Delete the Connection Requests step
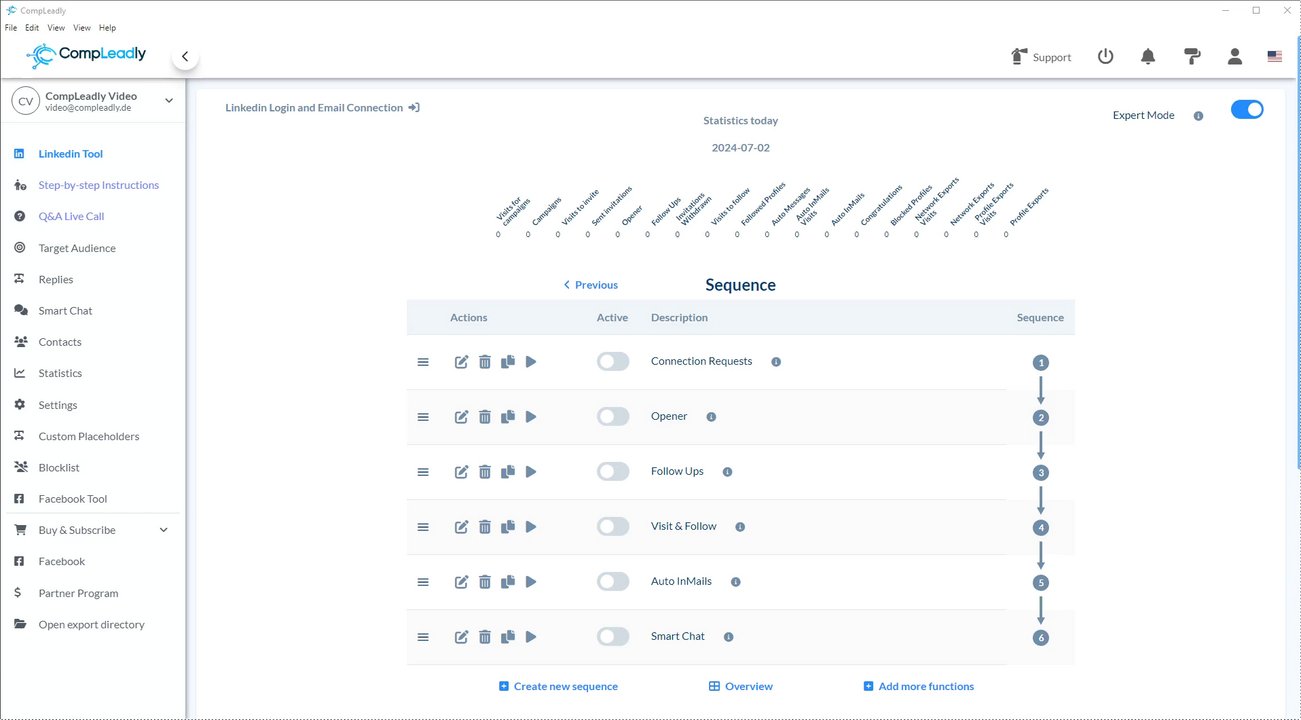 (485, 362)
